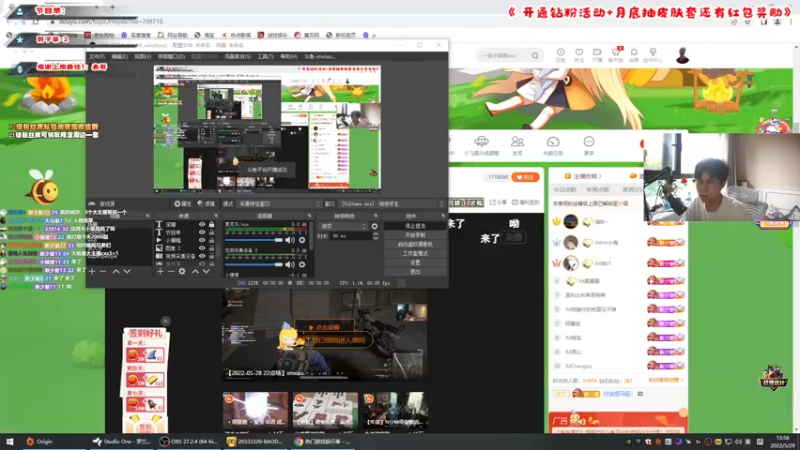This screenshot has width=800, height=450.
Task: Add a new source with the plus icon
Action: [160, 271]
